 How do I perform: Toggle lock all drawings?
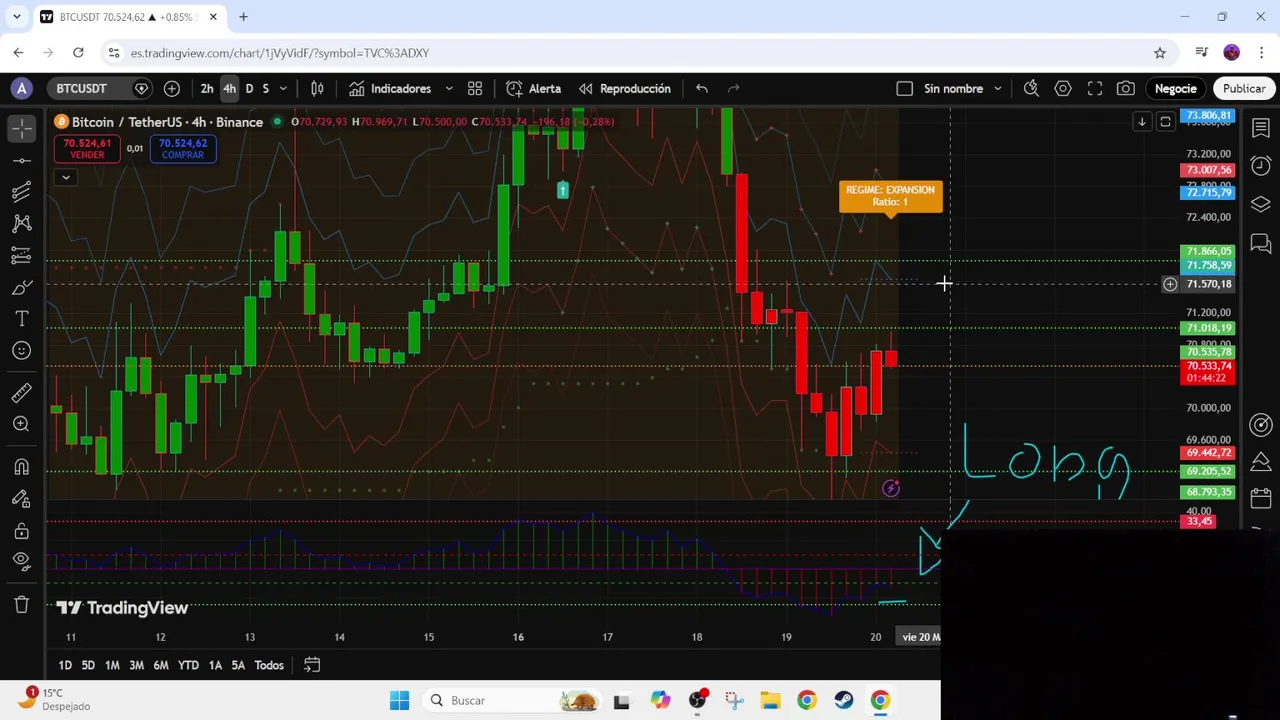coord(21,531)
